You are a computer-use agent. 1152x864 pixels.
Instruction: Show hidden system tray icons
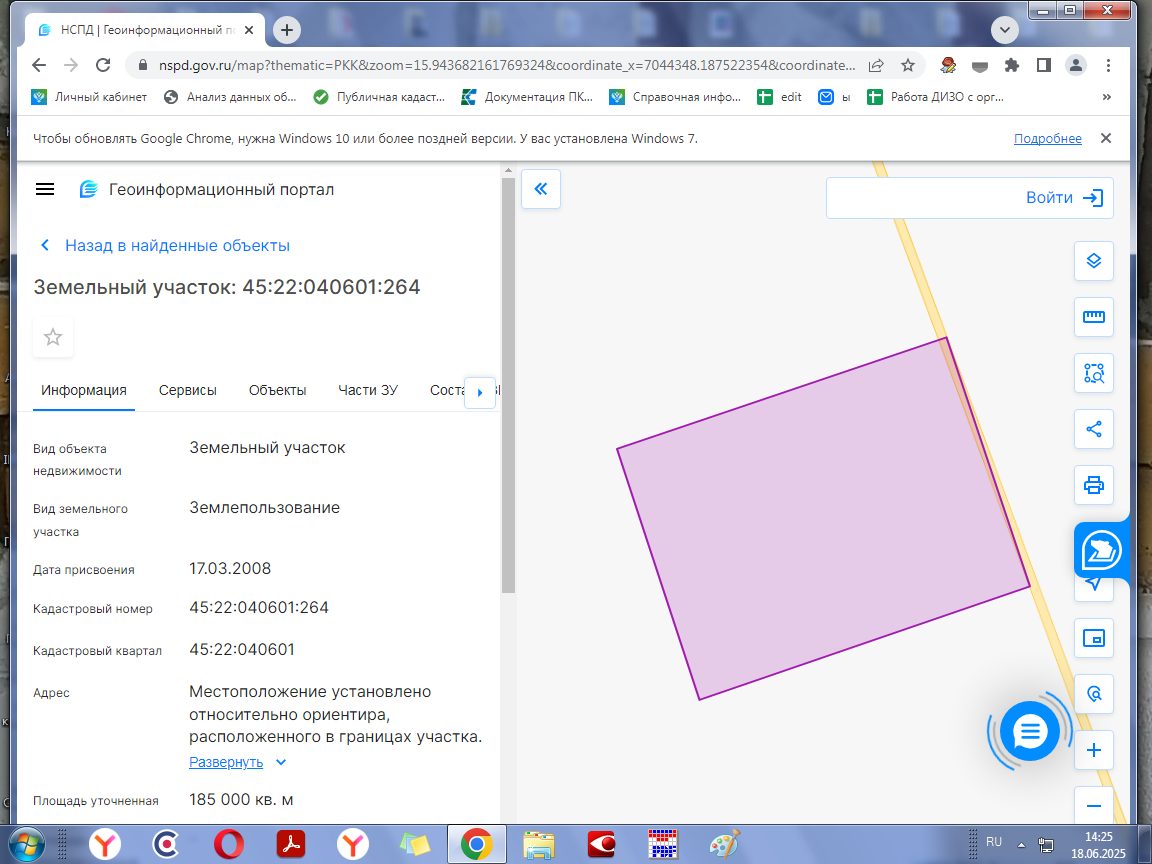(x=1020, y=844)
